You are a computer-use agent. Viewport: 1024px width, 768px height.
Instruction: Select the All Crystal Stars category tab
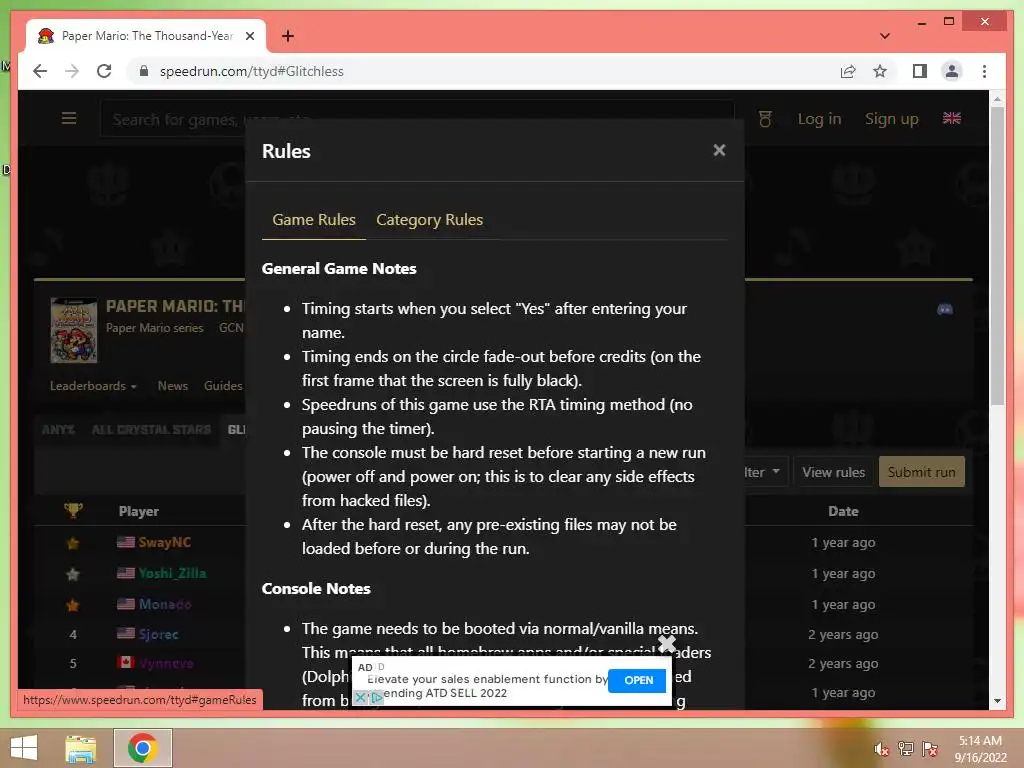coord(151,430)
